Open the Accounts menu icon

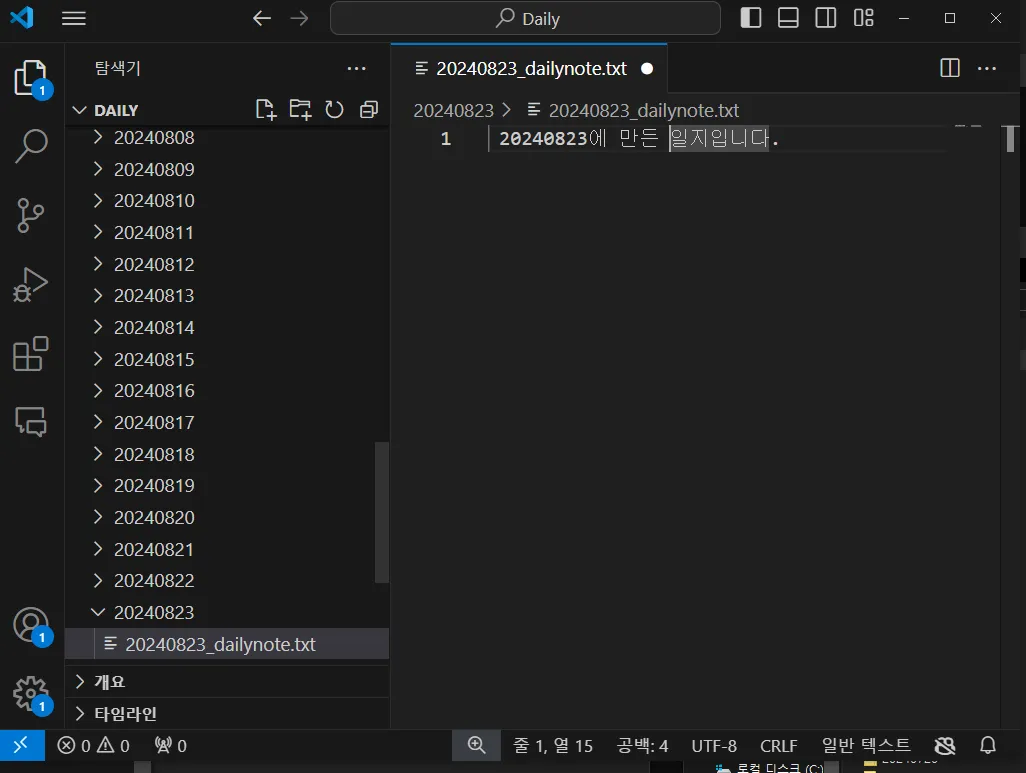[31, 626]
